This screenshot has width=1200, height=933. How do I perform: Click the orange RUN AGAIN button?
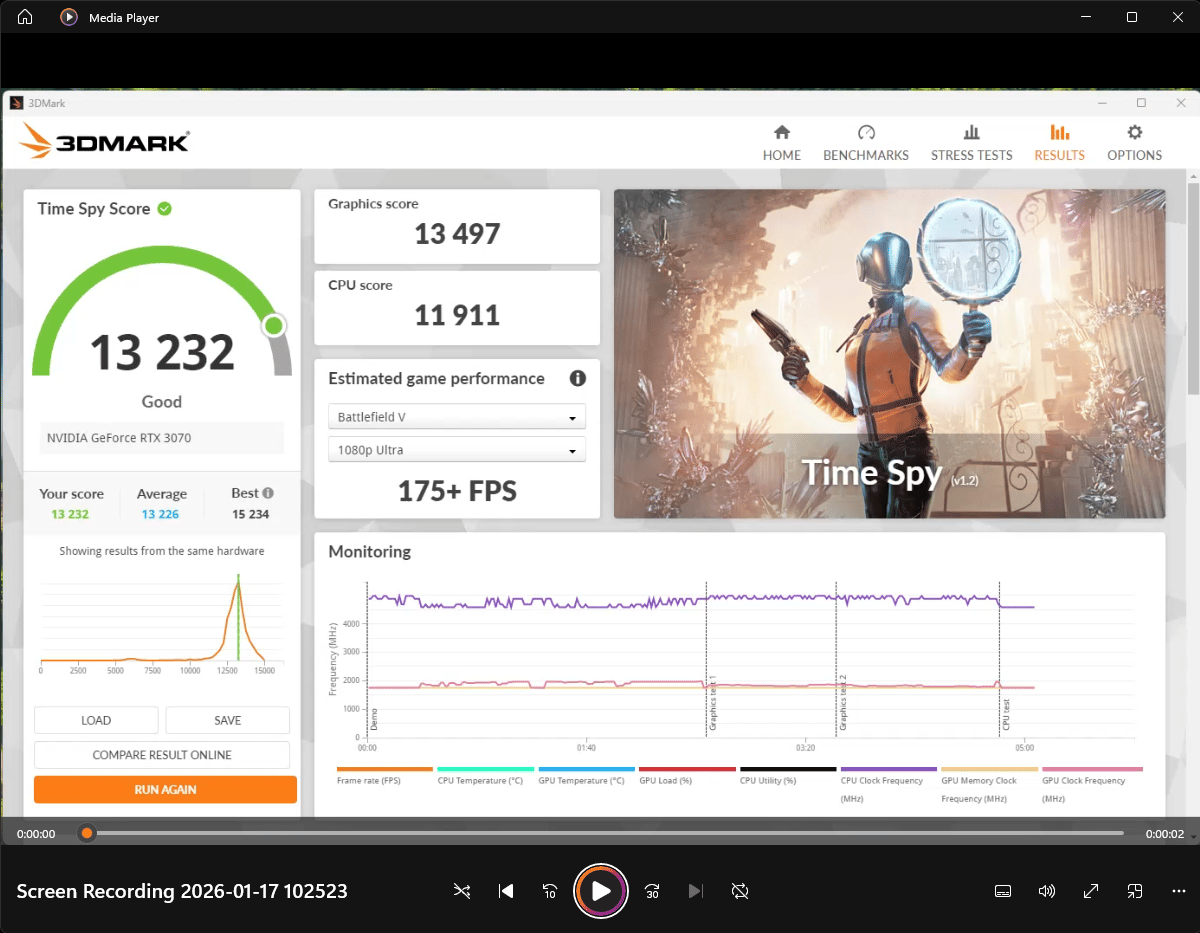pos(165,789)
